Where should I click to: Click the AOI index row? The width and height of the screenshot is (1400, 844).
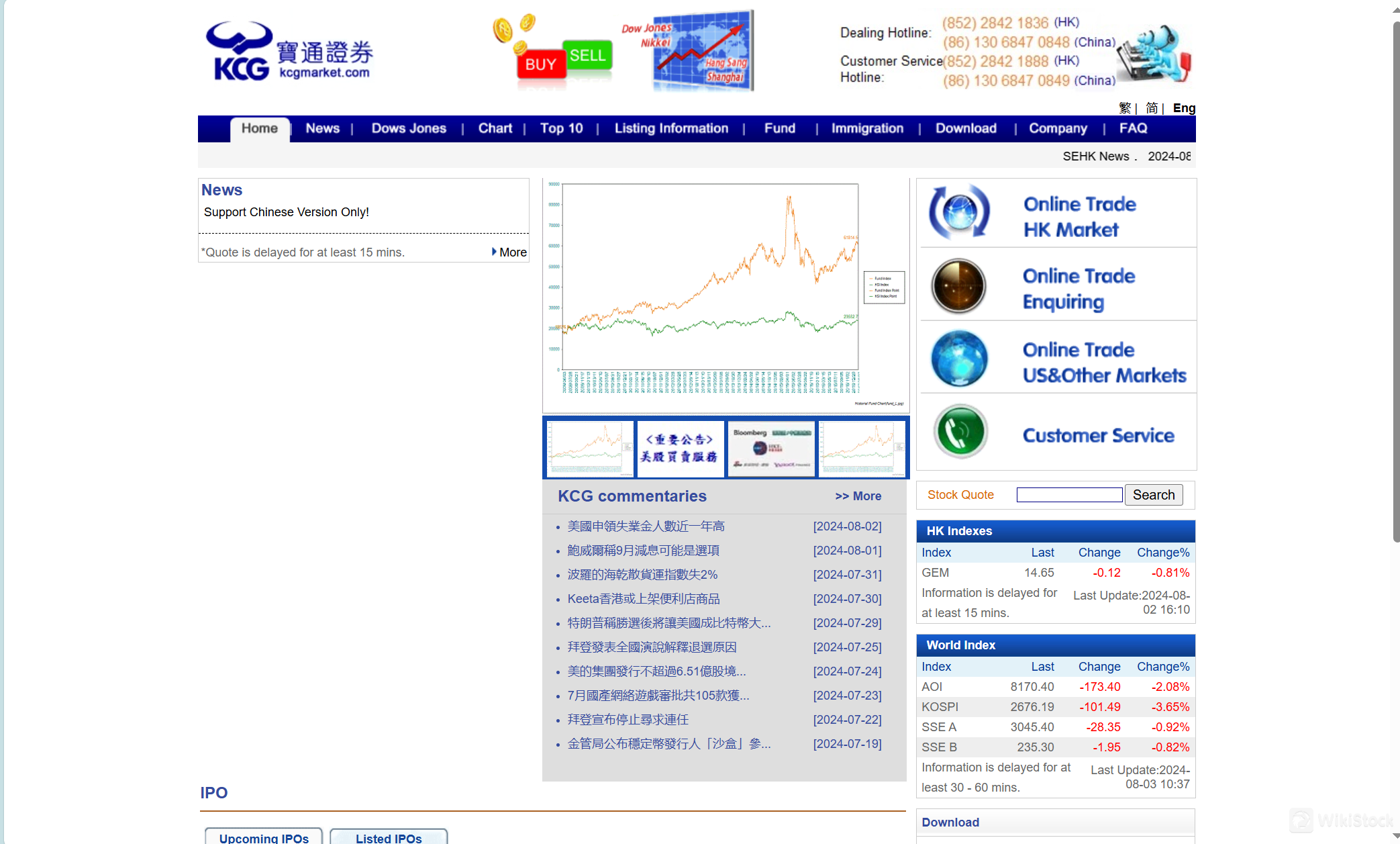click(x=1055, y=687)
